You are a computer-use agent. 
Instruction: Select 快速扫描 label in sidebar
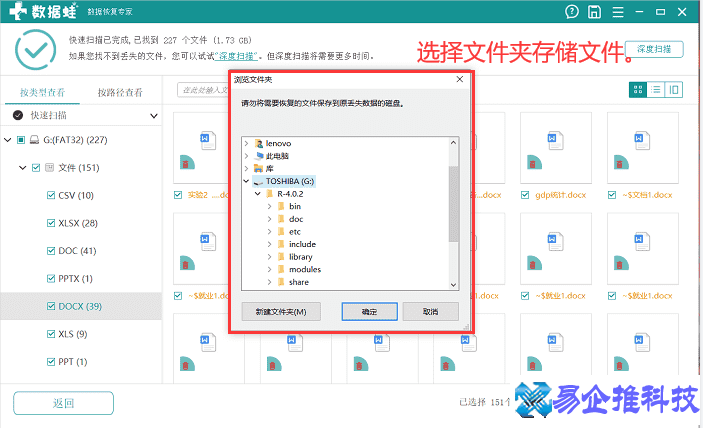pyautogui.click(x=48, y=116)
